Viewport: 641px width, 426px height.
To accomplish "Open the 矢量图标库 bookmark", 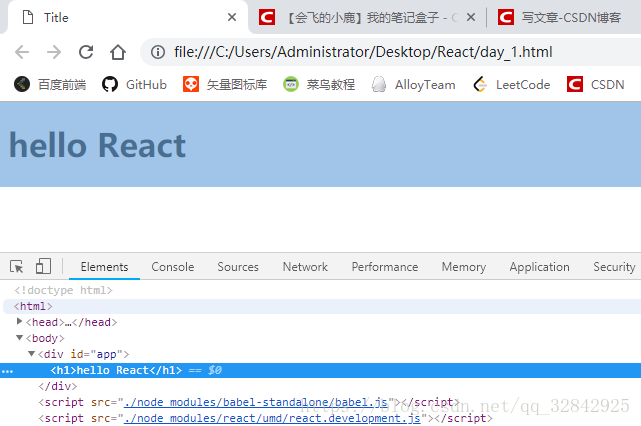I will [x=225, y=85].
